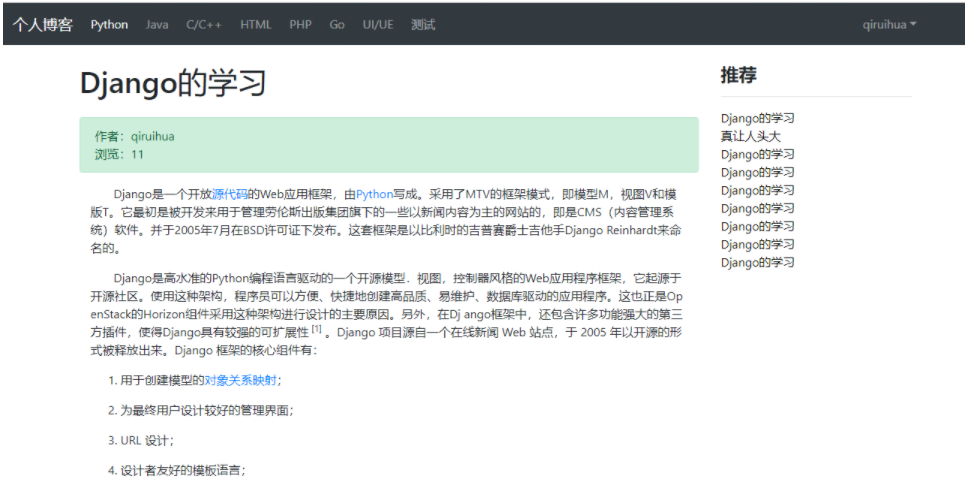The height and width of the screenshot is (486, 965).
Task: Open the topmost Django的学习 recommended link
Action: [758, 118]
